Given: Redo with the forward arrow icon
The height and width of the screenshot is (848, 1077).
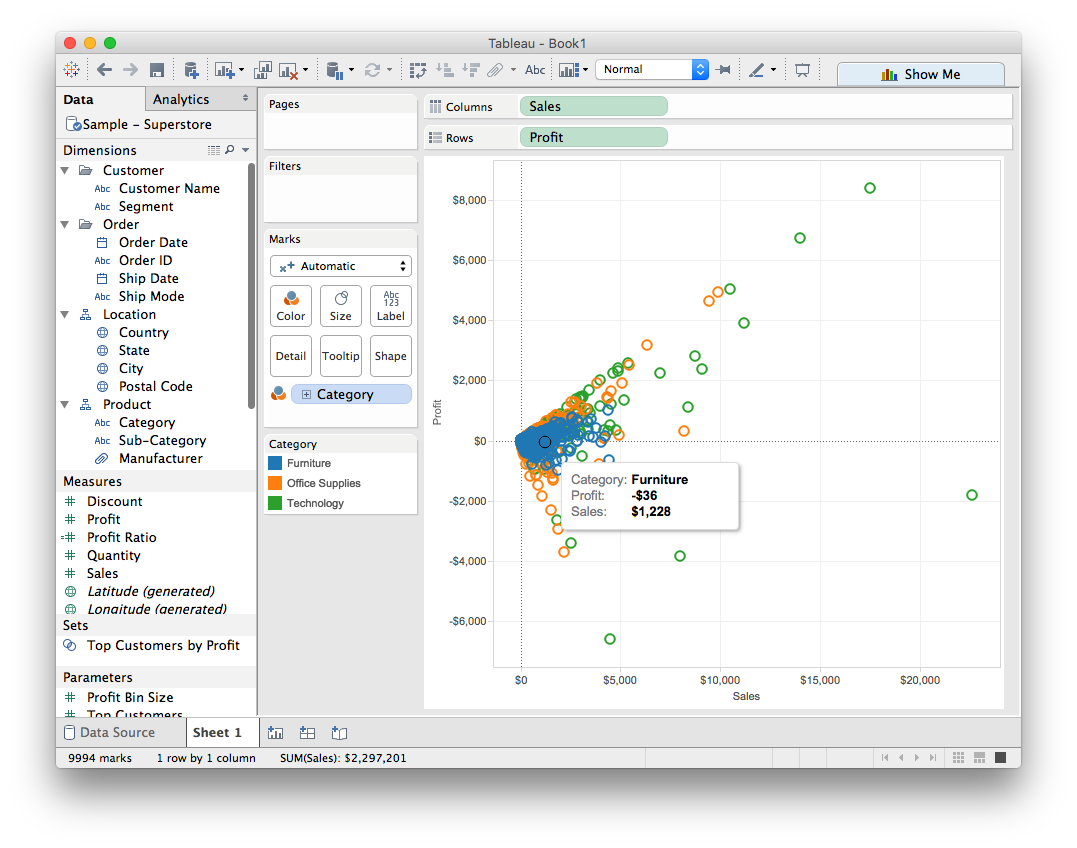Looking at the screenshot, I should click(131, 69).
